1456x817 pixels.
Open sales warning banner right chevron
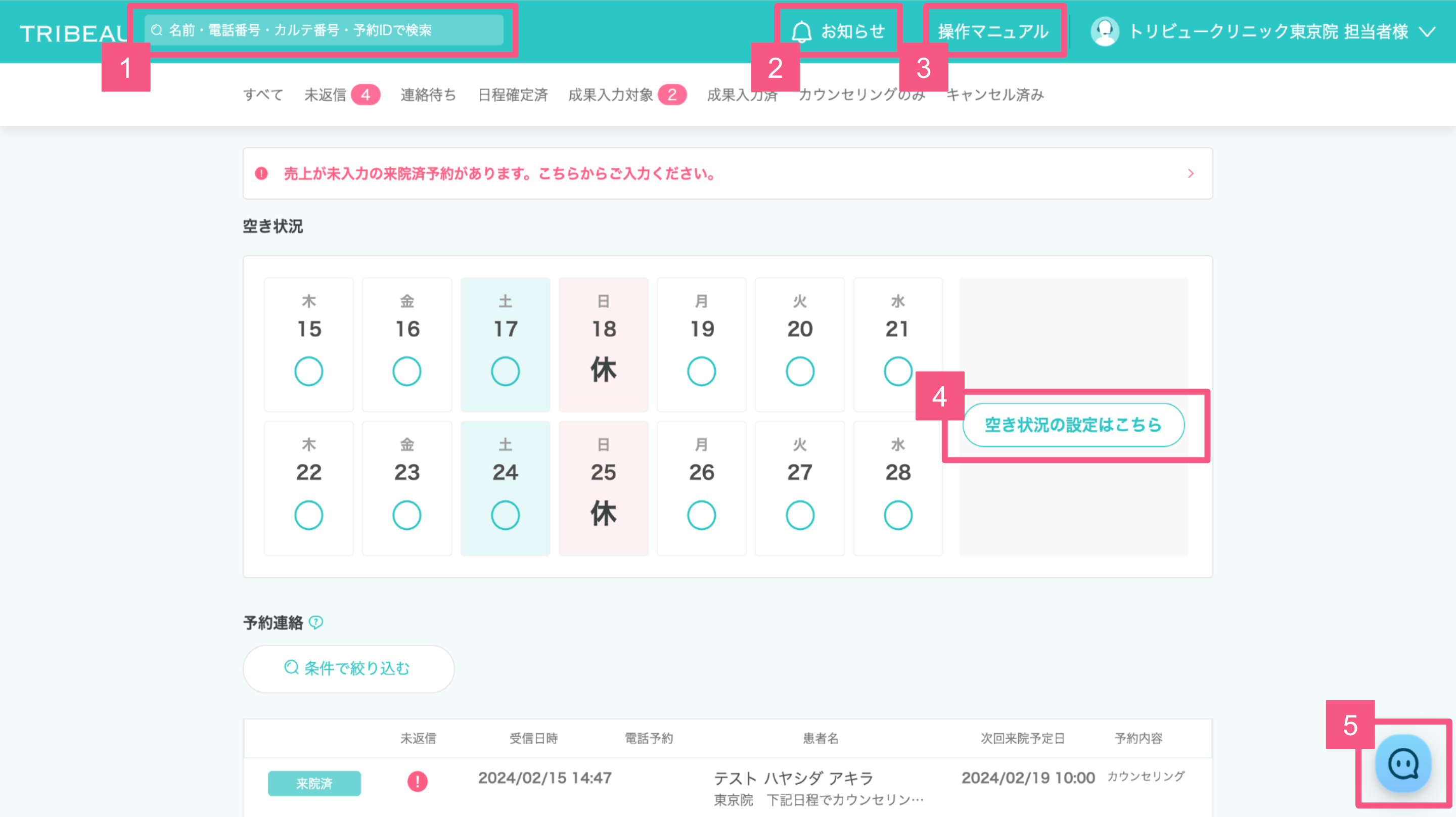pyautogui.click(x=1191, y=173)
